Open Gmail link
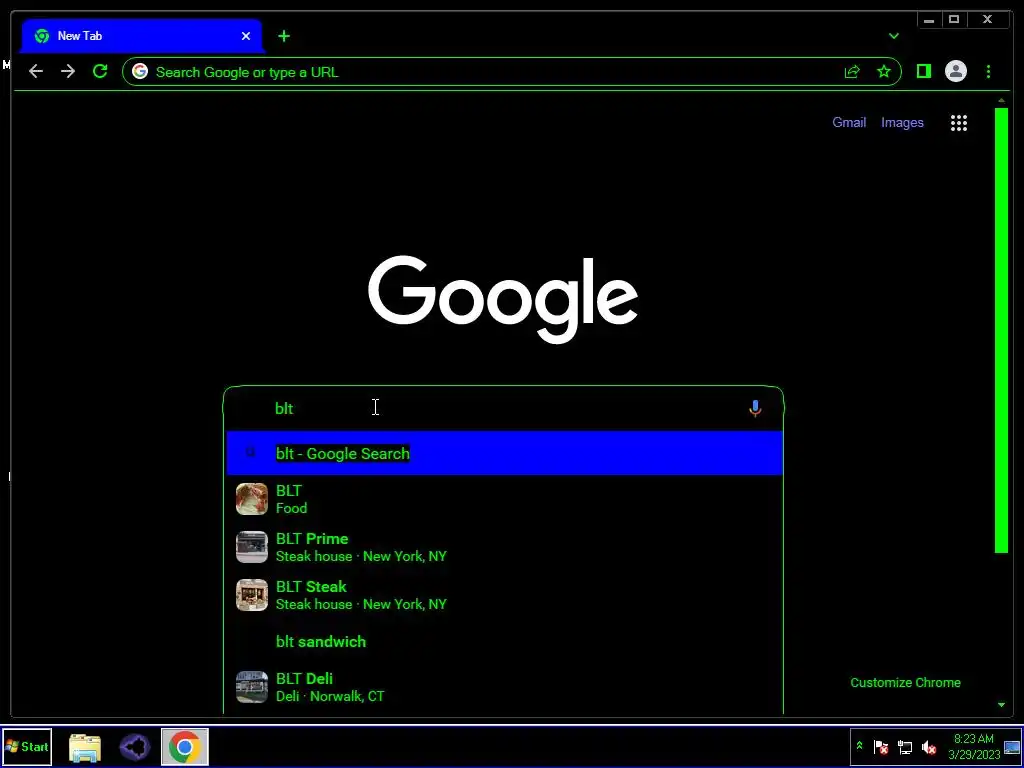 pos(849,122)
